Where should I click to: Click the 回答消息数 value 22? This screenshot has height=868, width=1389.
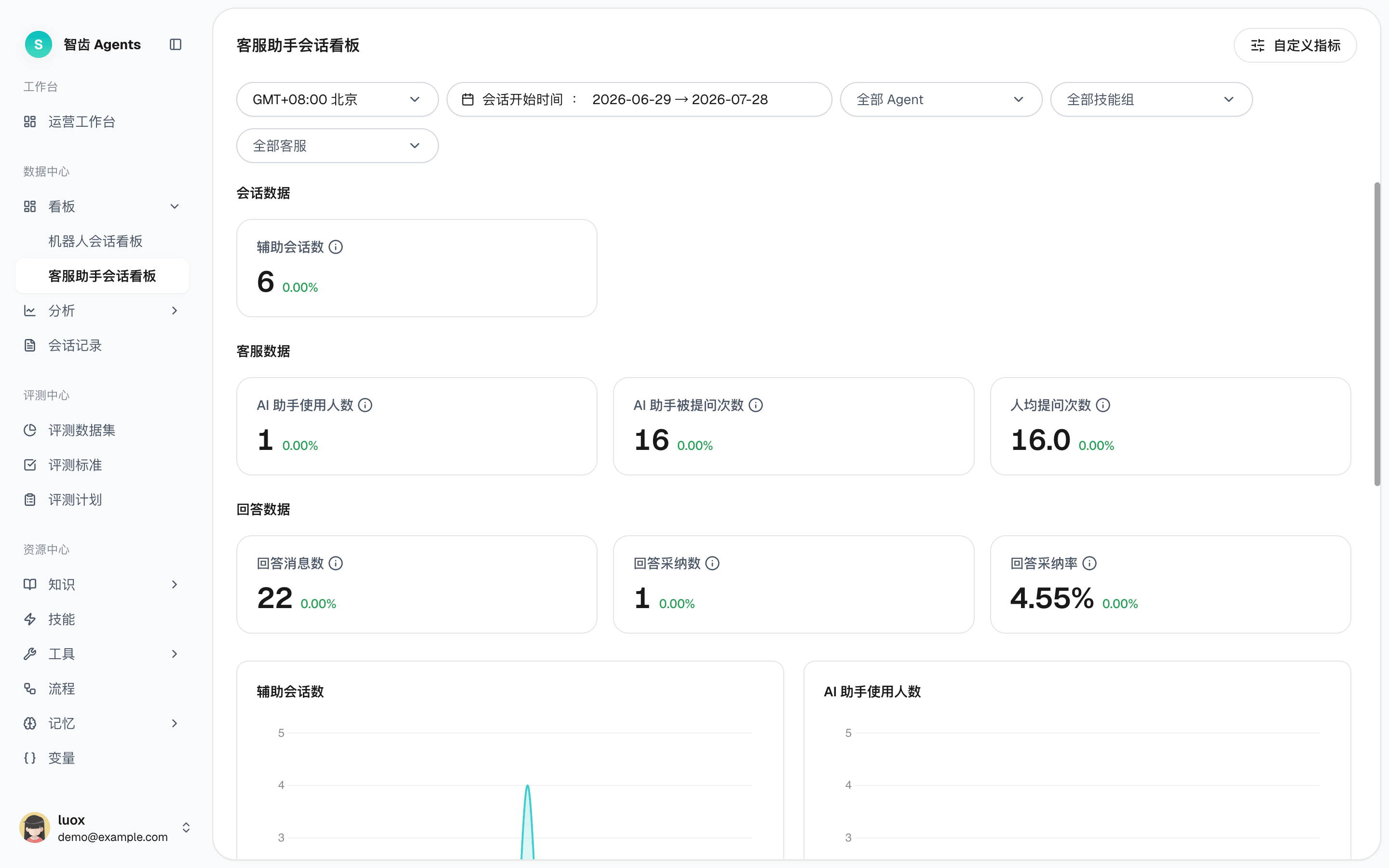(275, 598)
